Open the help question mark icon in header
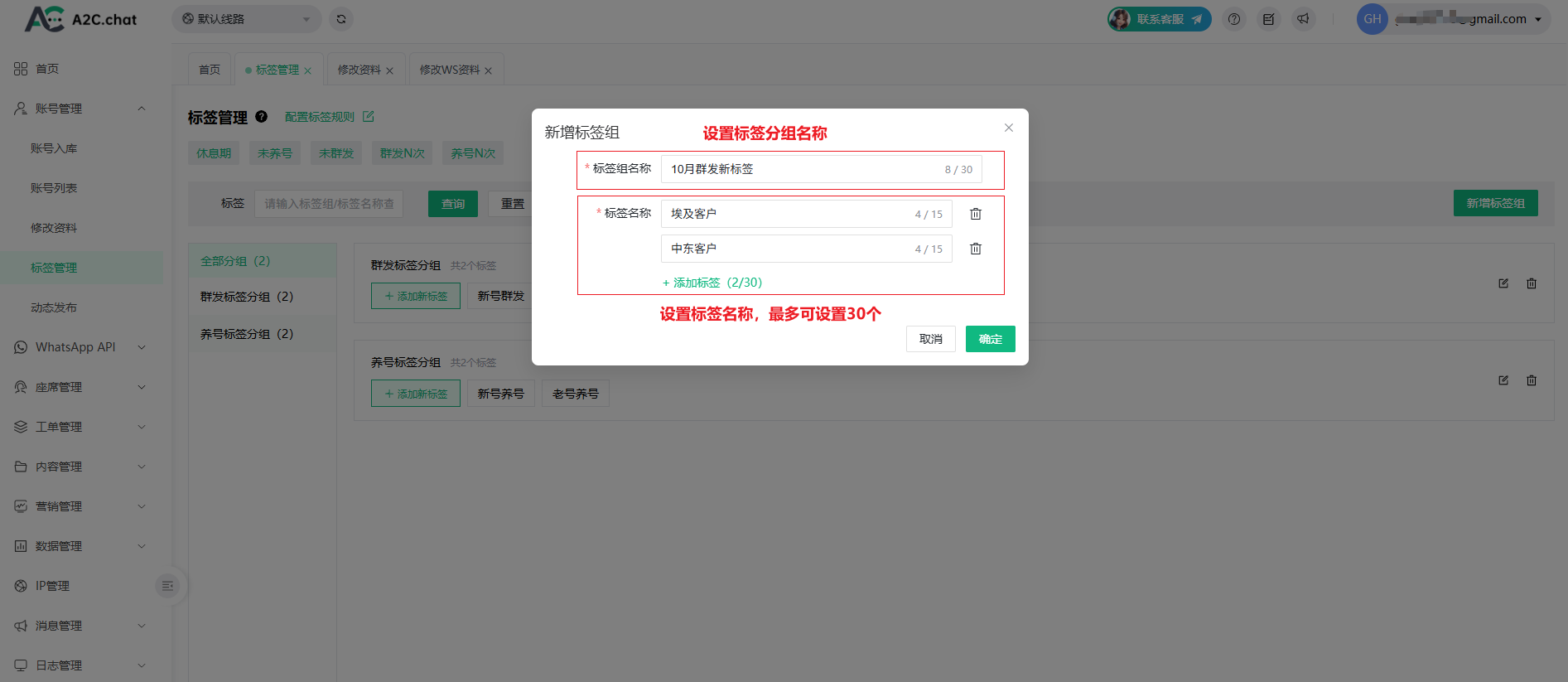The width and height of the screenshot is (1568, 682). pos(1234,19)
